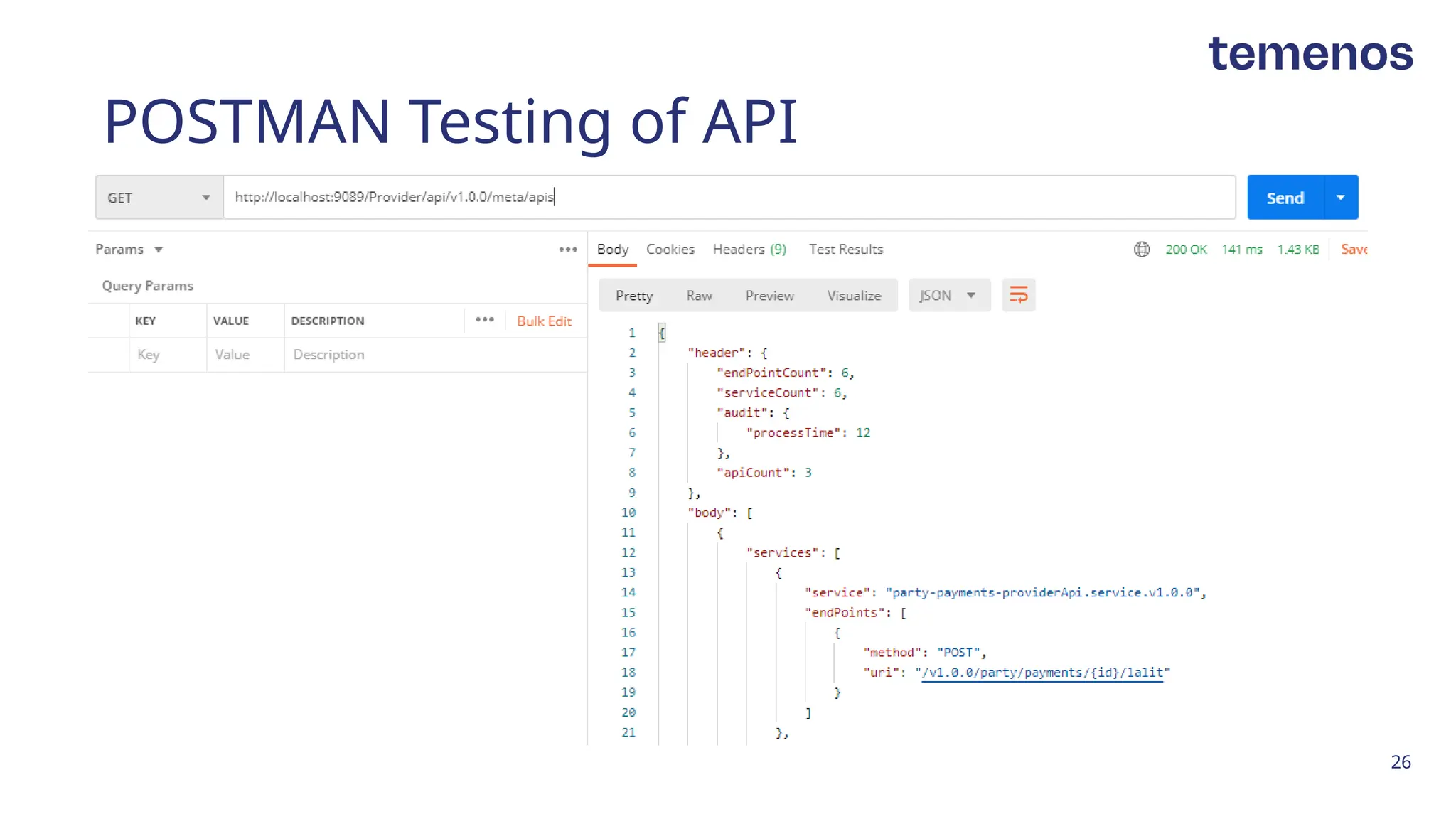1456x819 pixels.
Task: Select the Body response tab
Action: coord(612,250)
